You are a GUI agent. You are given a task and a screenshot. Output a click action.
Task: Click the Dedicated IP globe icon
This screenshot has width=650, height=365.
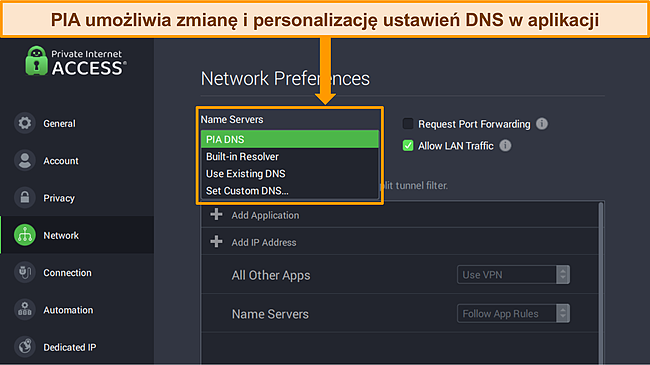[x=25, y=347]
